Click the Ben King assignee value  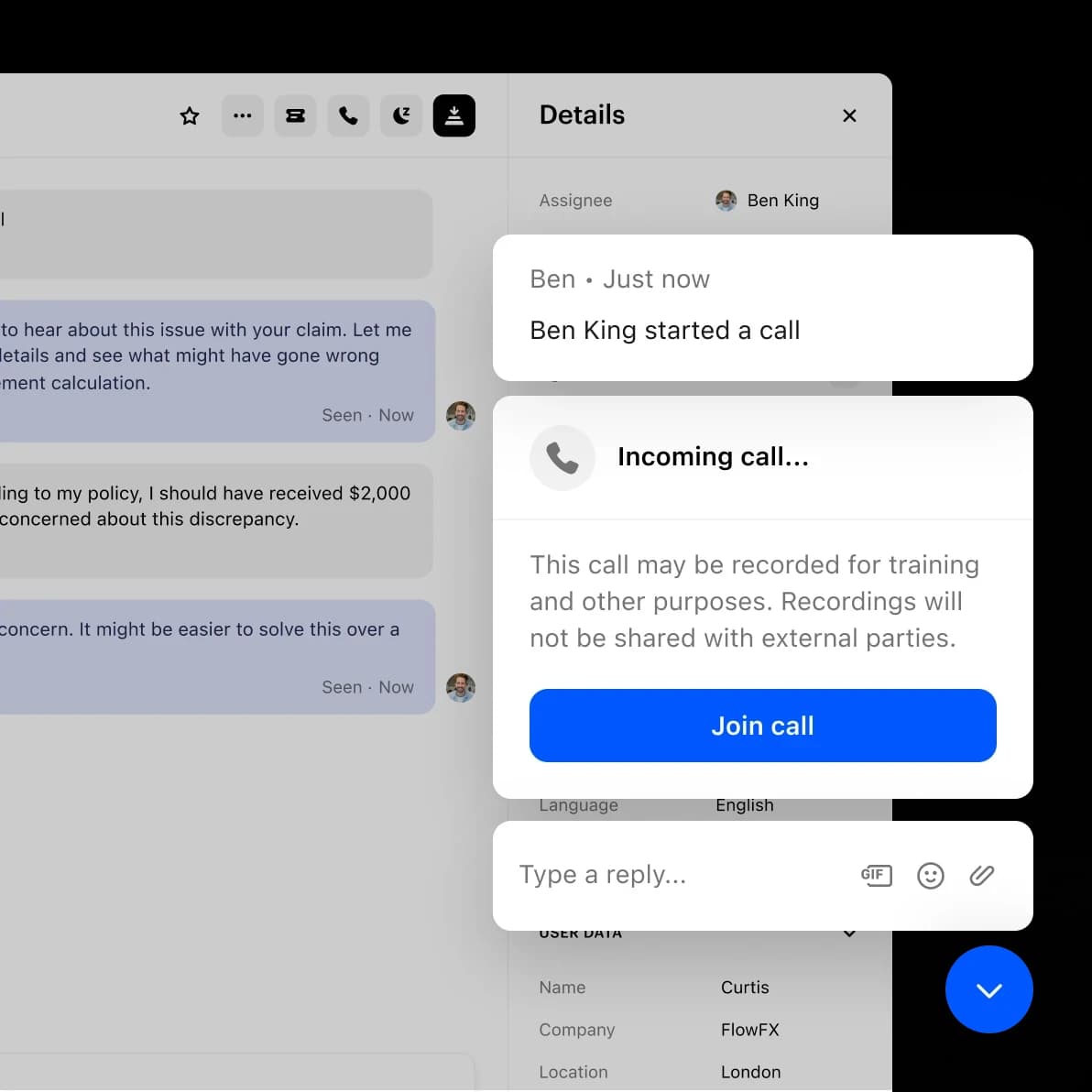point(782,201)
